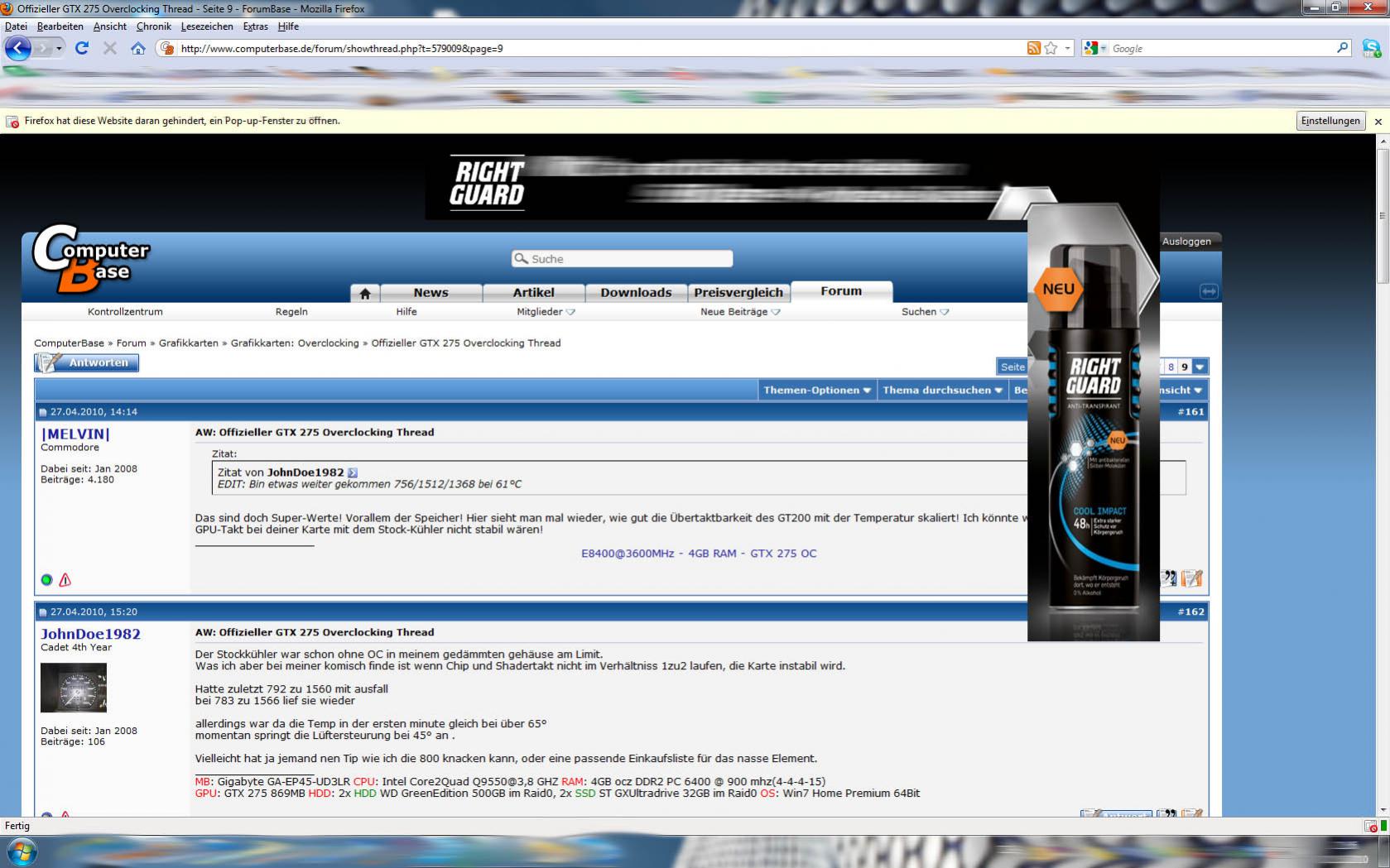The image size is (1390, 868).
Task: Open the search engine selector dropdown
Action: tap(1103, 48)
